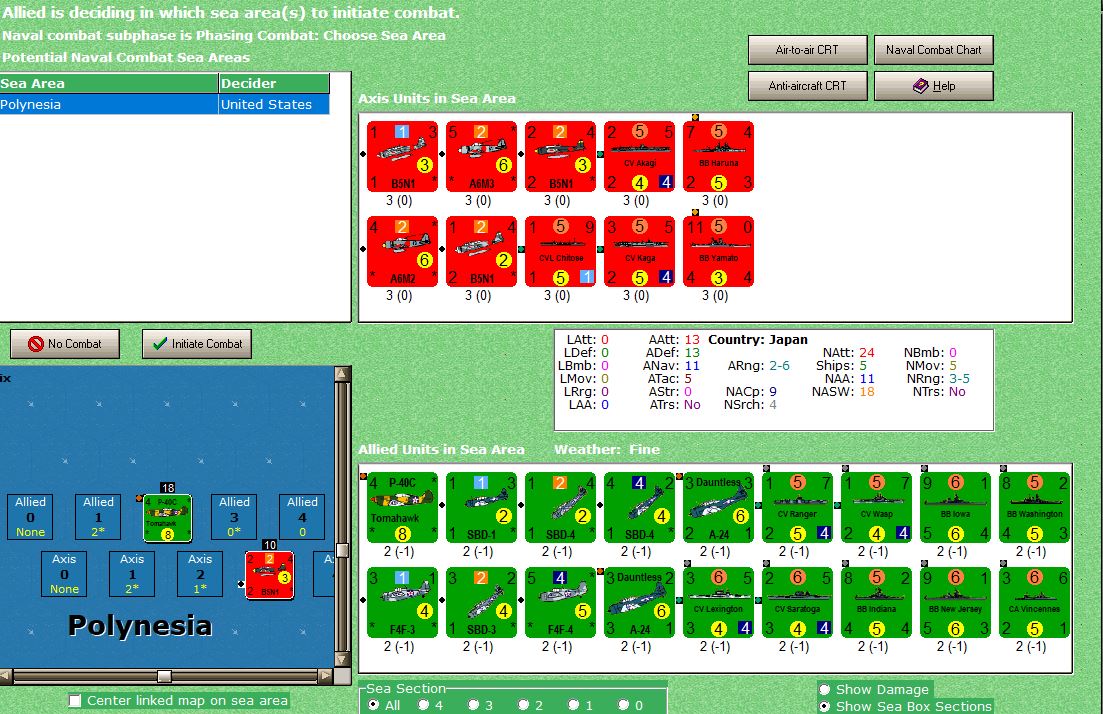Click the red B5N1 counter on Polynesia map

click(269, 575)
